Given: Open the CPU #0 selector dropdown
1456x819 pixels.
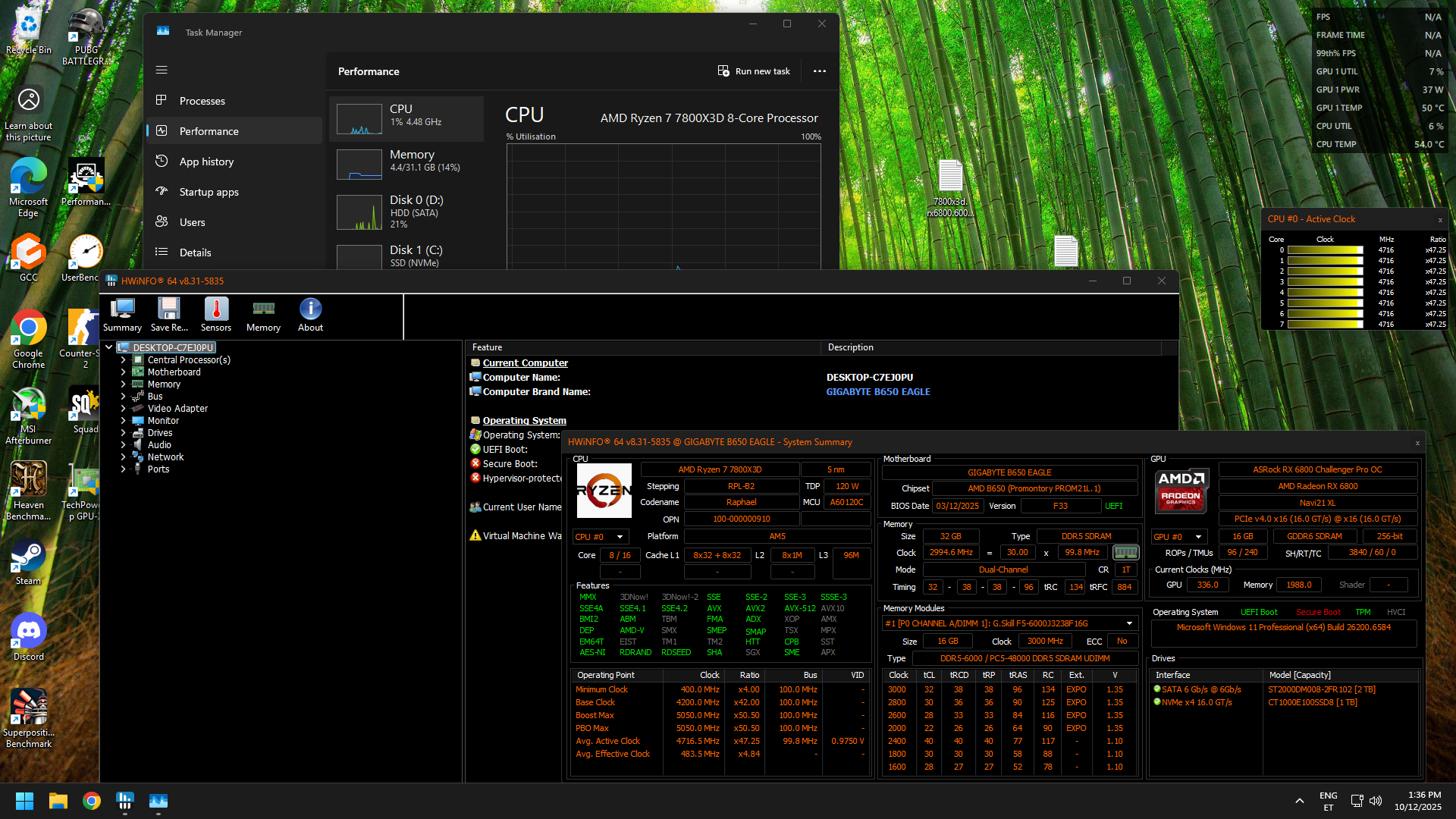Looking at the screenshot, I should 599,537.
